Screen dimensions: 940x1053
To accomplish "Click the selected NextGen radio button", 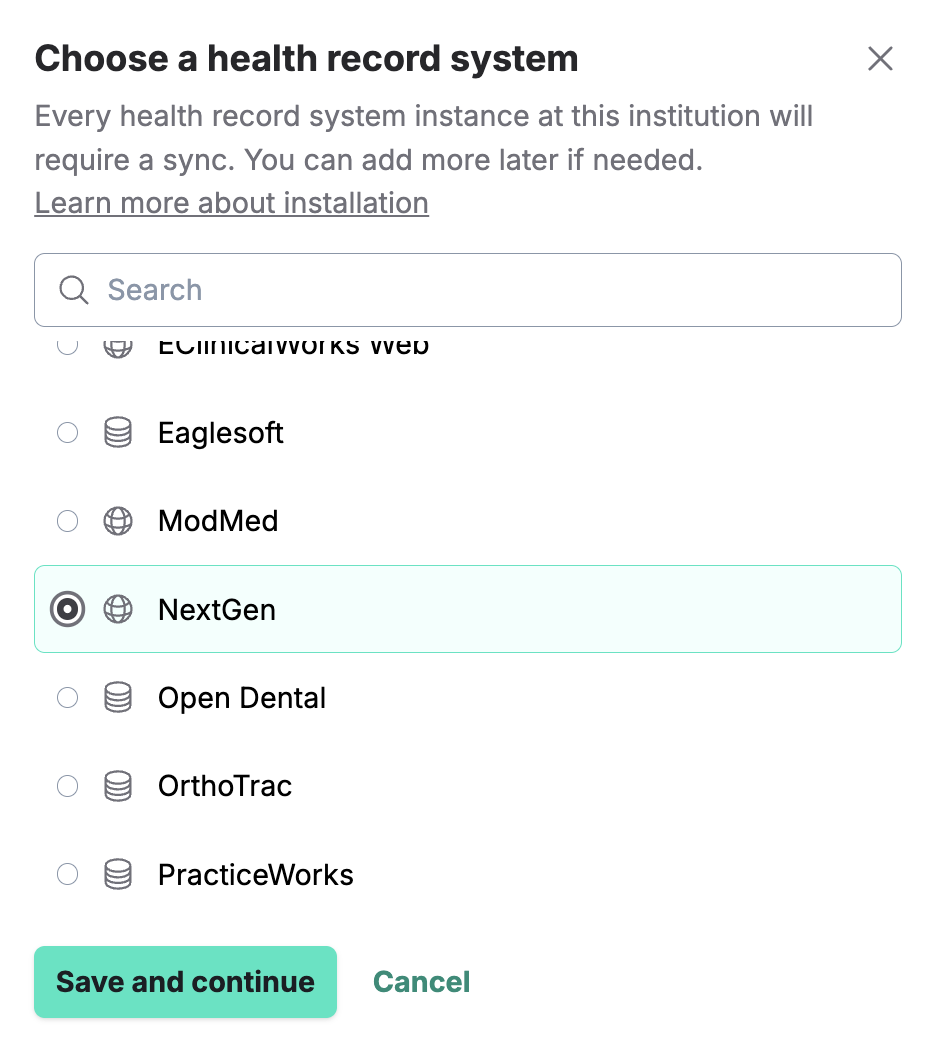I will pos(67,609).
